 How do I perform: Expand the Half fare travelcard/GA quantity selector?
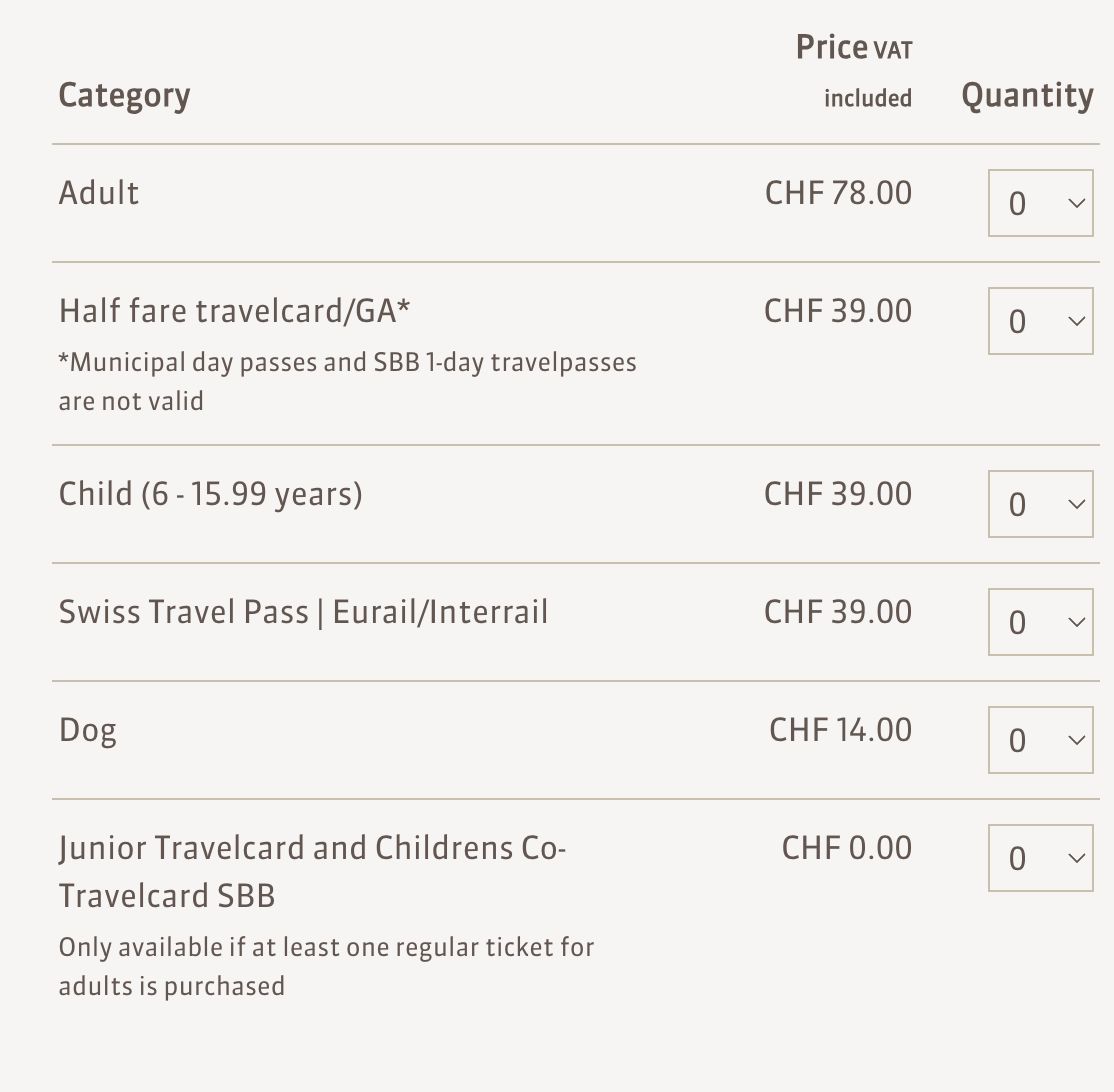(1040, 321)
